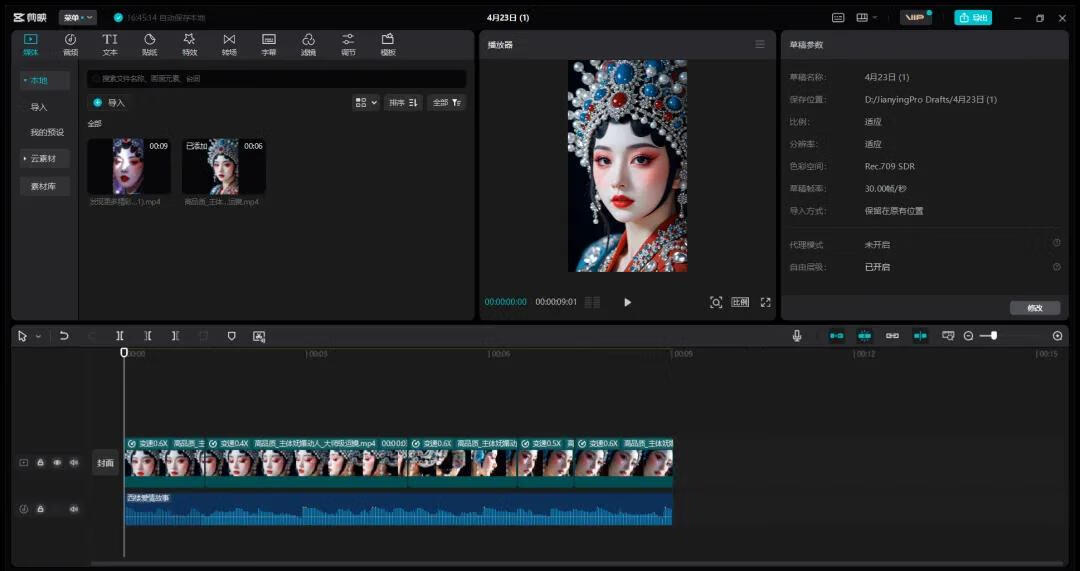The image size is (1080, 571).
Task: Open the 媒体 (Media) tab
Action: [x=30, y=45]
